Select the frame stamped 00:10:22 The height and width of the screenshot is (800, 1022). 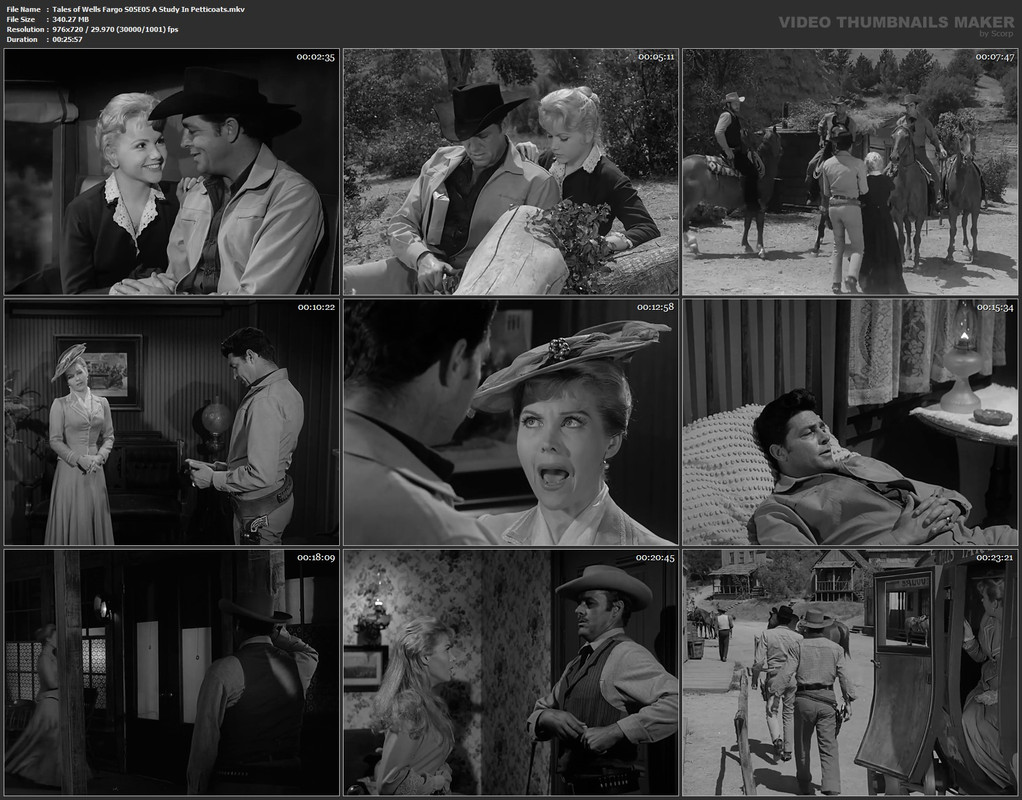click(171, 422)
